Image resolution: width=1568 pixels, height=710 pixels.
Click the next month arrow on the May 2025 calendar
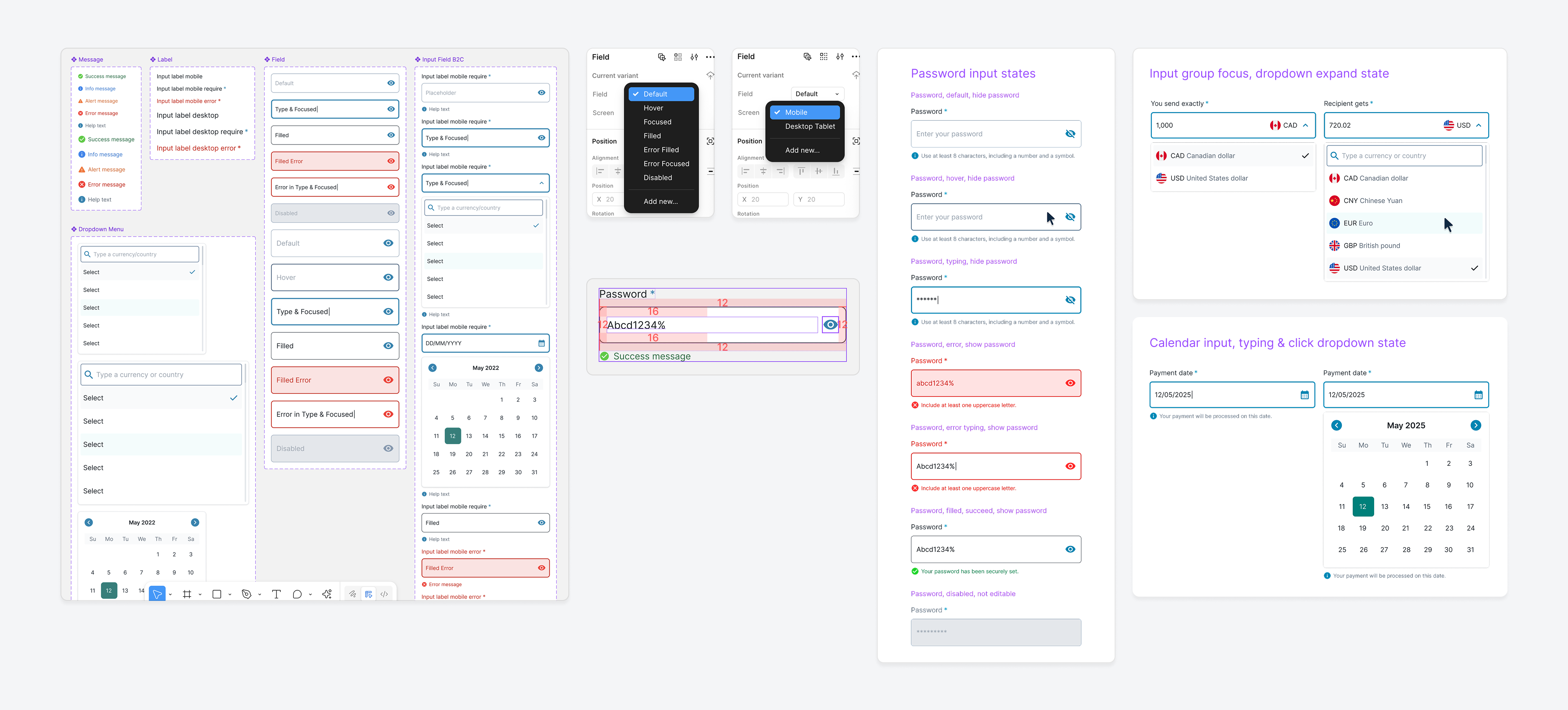coord(1476,425)
